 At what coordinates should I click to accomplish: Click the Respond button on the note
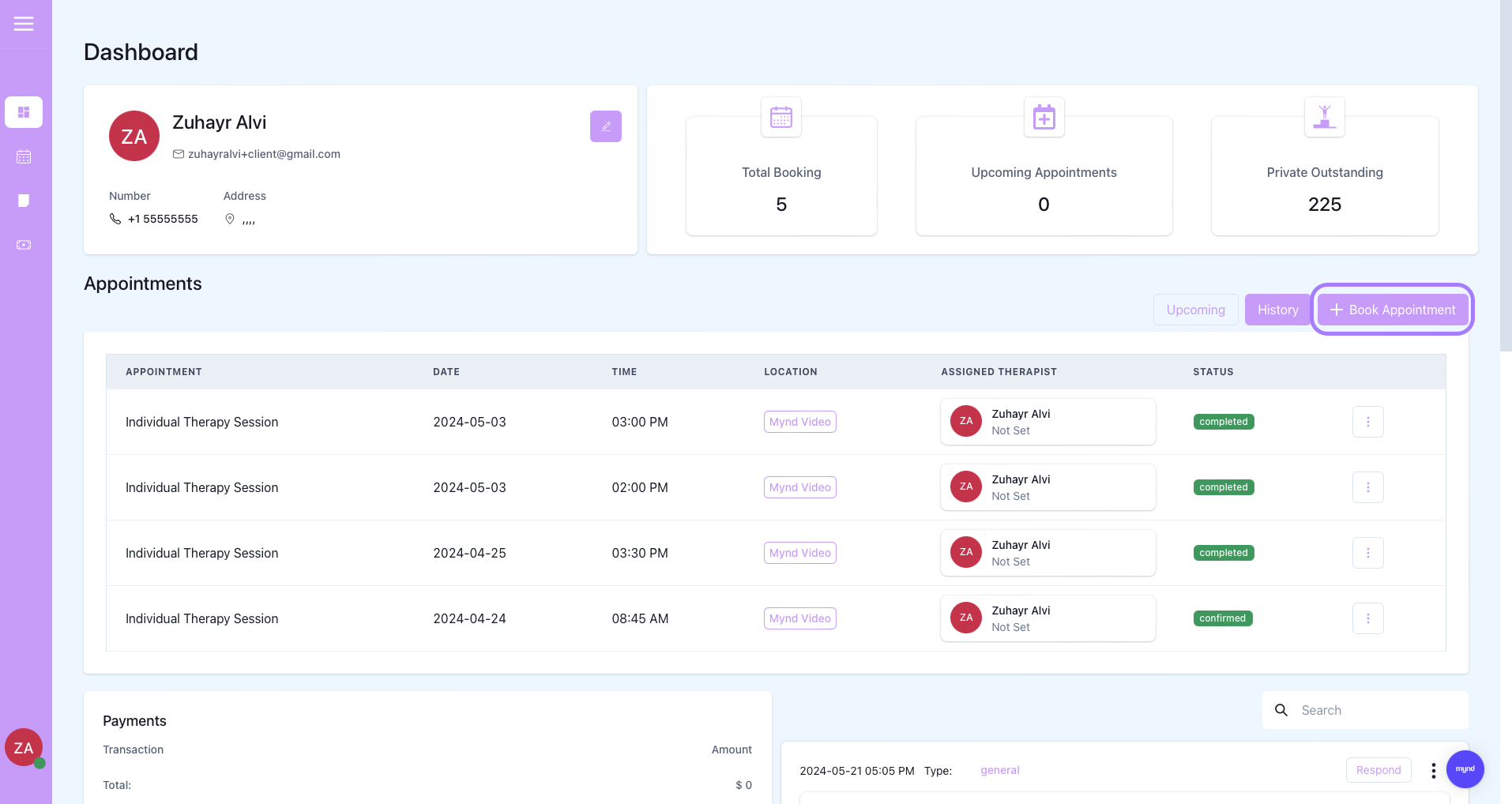tap(1378, 770)
